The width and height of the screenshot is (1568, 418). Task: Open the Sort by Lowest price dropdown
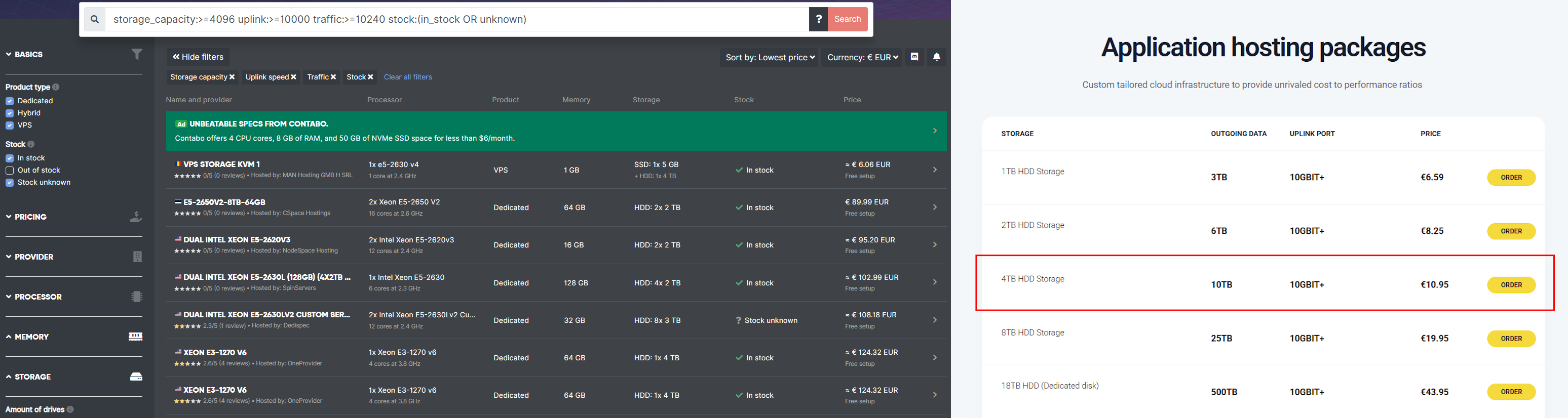click(770, 57)
